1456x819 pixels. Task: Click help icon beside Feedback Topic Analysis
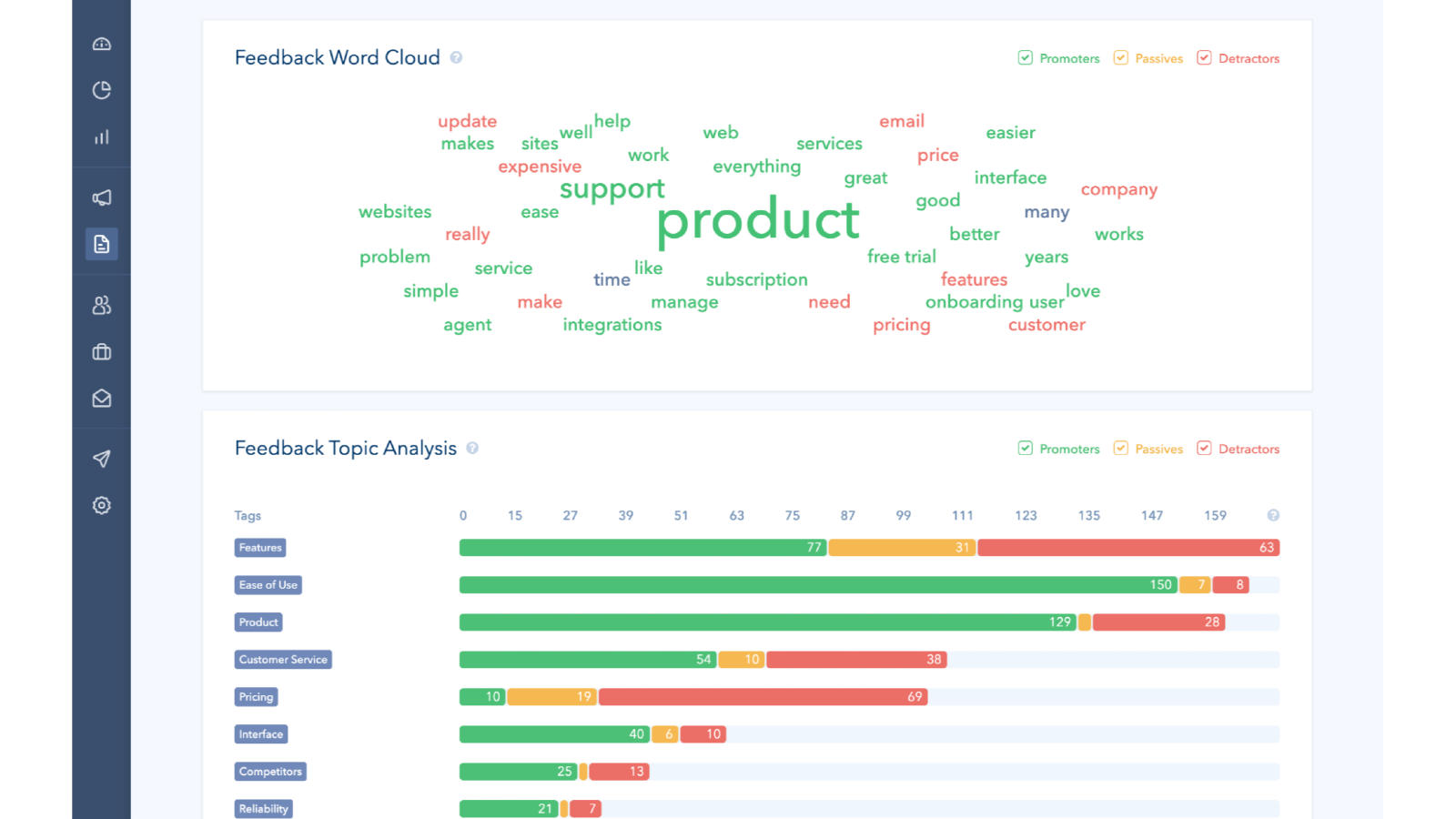coord(472,448)
